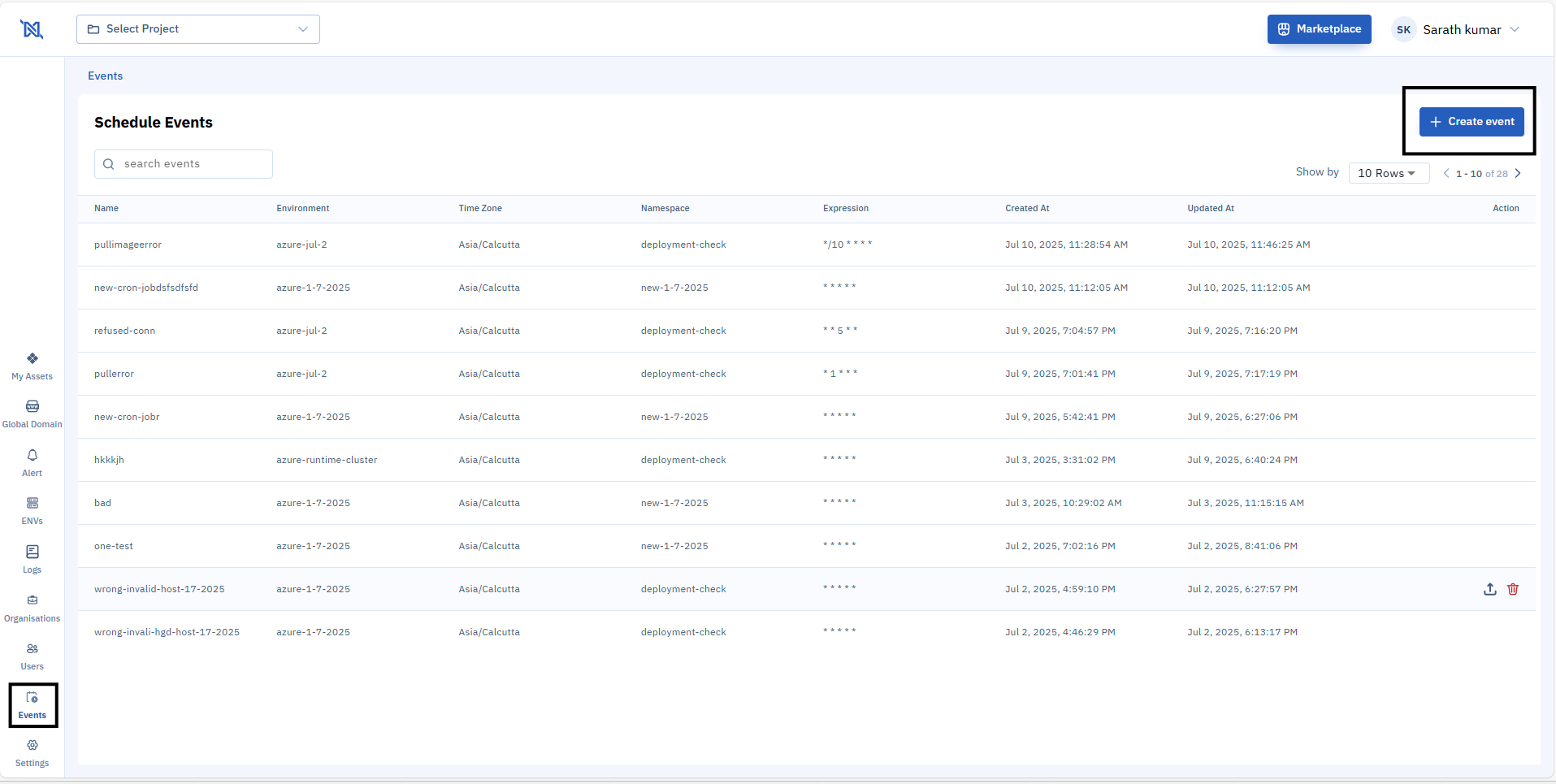Click the Time Zone column header
Screen dimensions: 1556x784
(x=480, y=209)
